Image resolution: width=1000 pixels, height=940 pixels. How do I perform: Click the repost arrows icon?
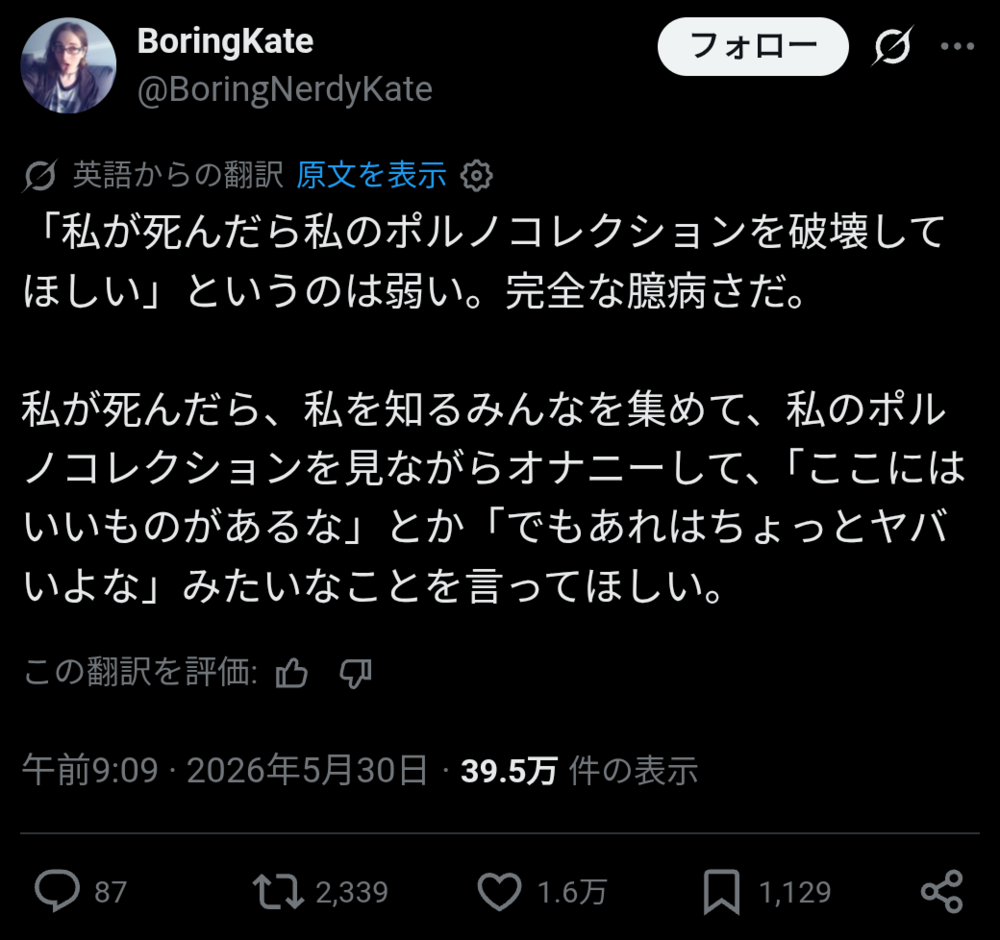tap(278, 892)
